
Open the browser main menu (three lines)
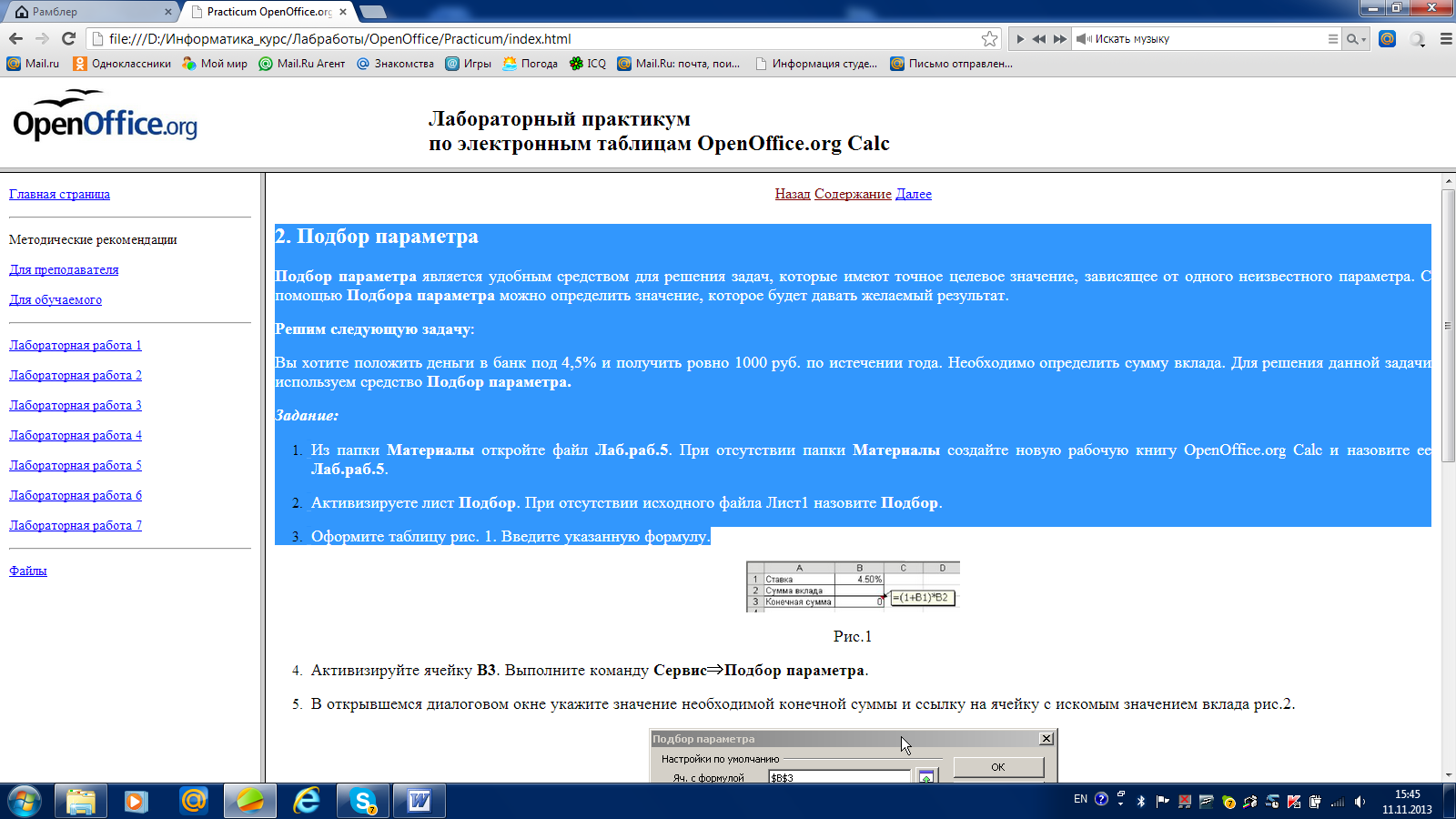pyautogui.click(x=1446, y=39)
